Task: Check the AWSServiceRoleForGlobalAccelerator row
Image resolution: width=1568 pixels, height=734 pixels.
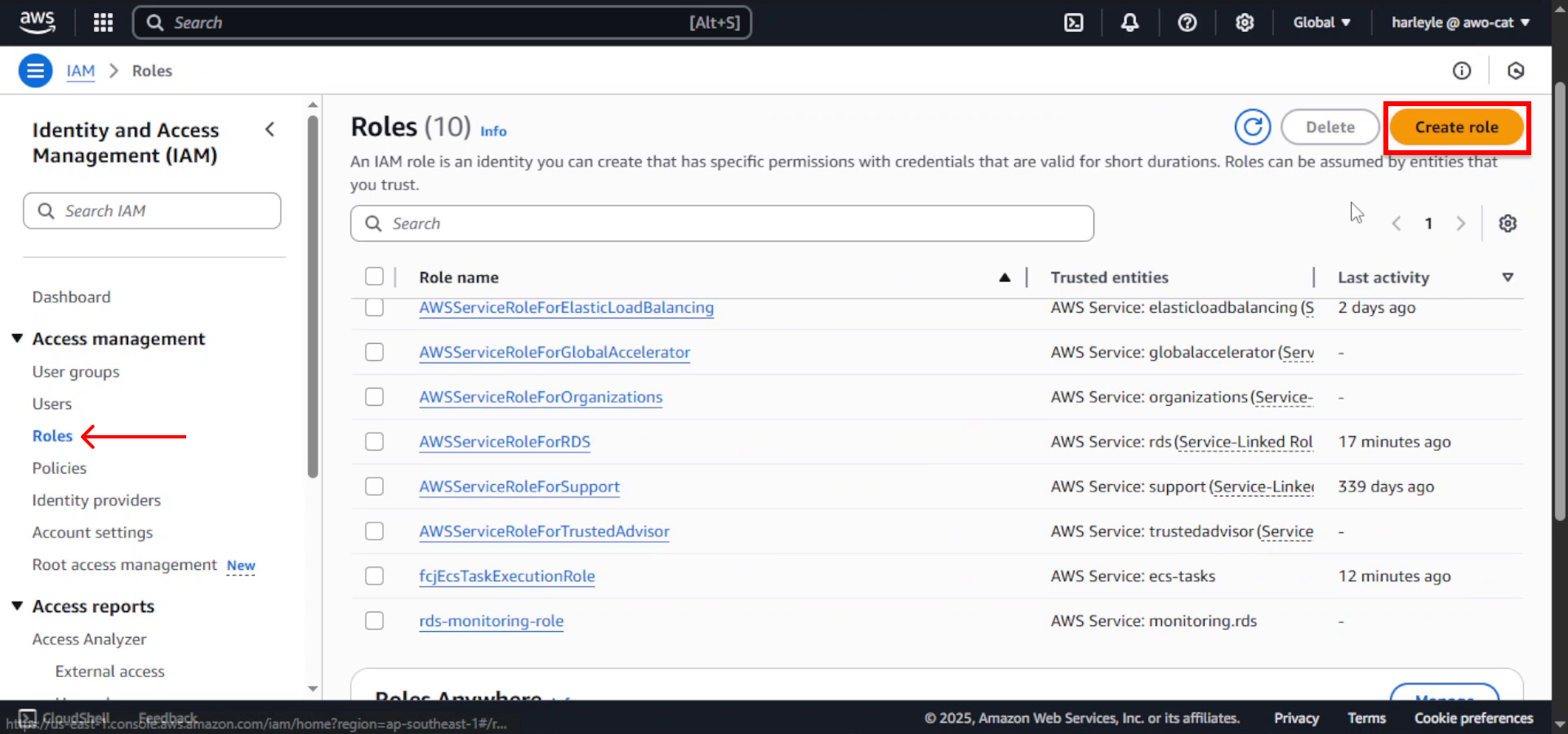Action: pyautogui.click(x=374, y=352)
